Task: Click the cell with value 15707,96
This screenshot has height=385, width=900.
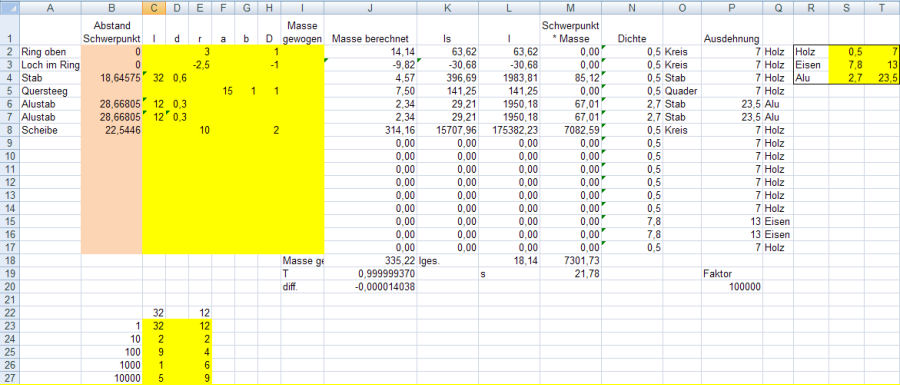Action: (447, 130)
